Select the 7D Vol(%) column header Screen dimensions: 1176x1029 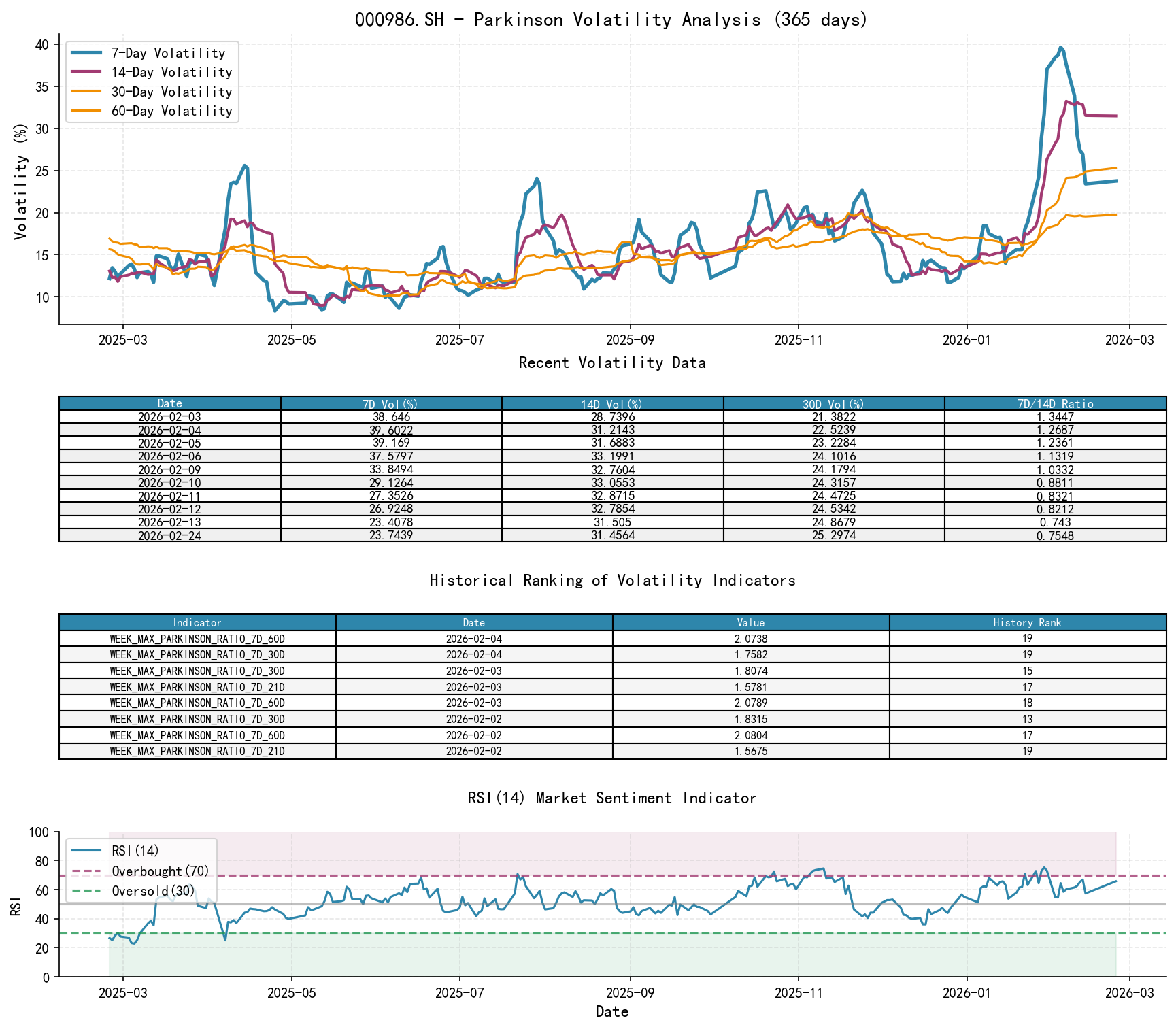click(x=389, y=403)
